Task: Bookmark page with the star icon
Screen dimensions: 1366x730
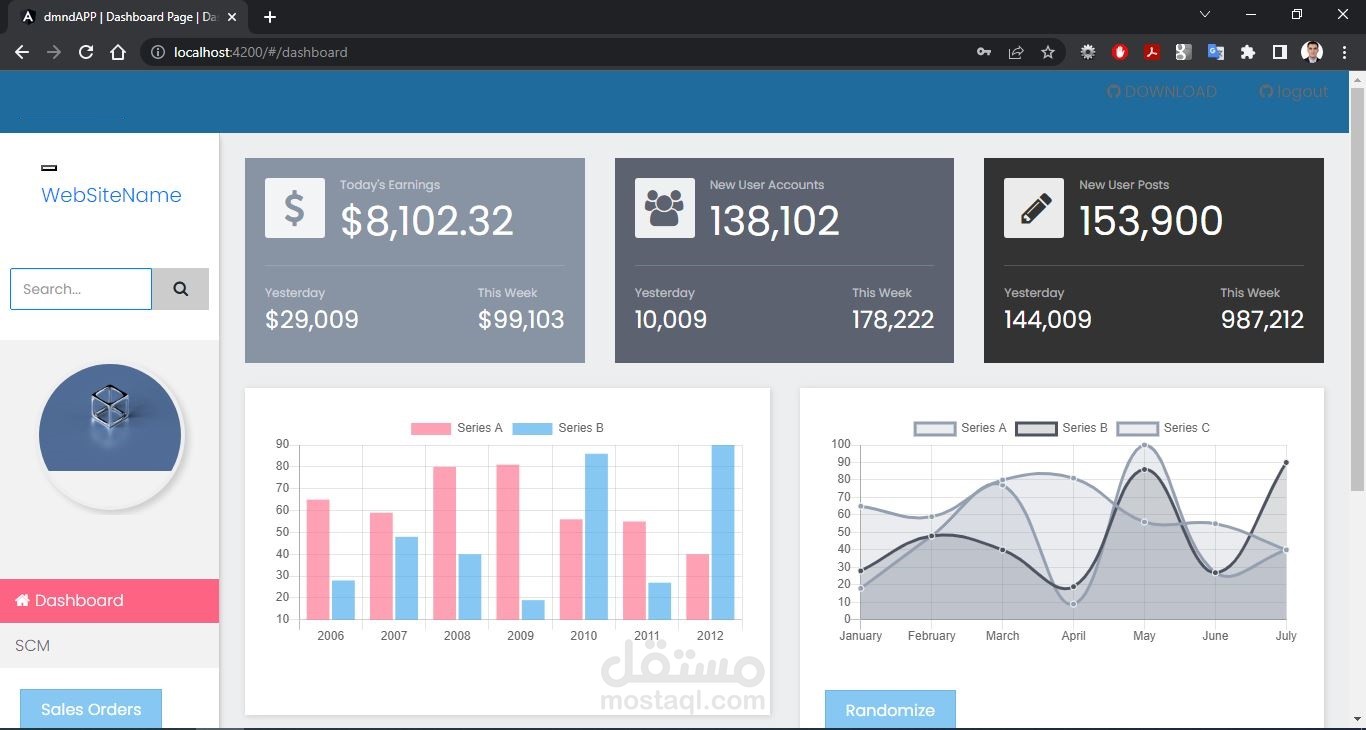Action: pyautogui.click(x=1048, y=52)
